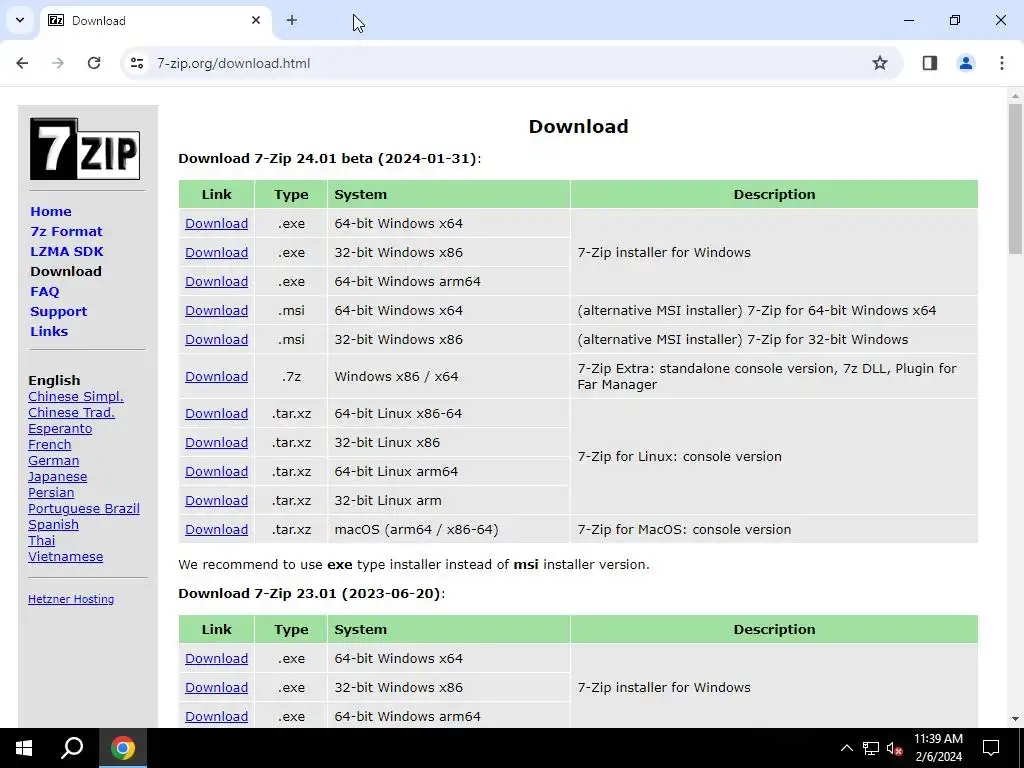Reload the current page
1024x768 pixels.
94,63
